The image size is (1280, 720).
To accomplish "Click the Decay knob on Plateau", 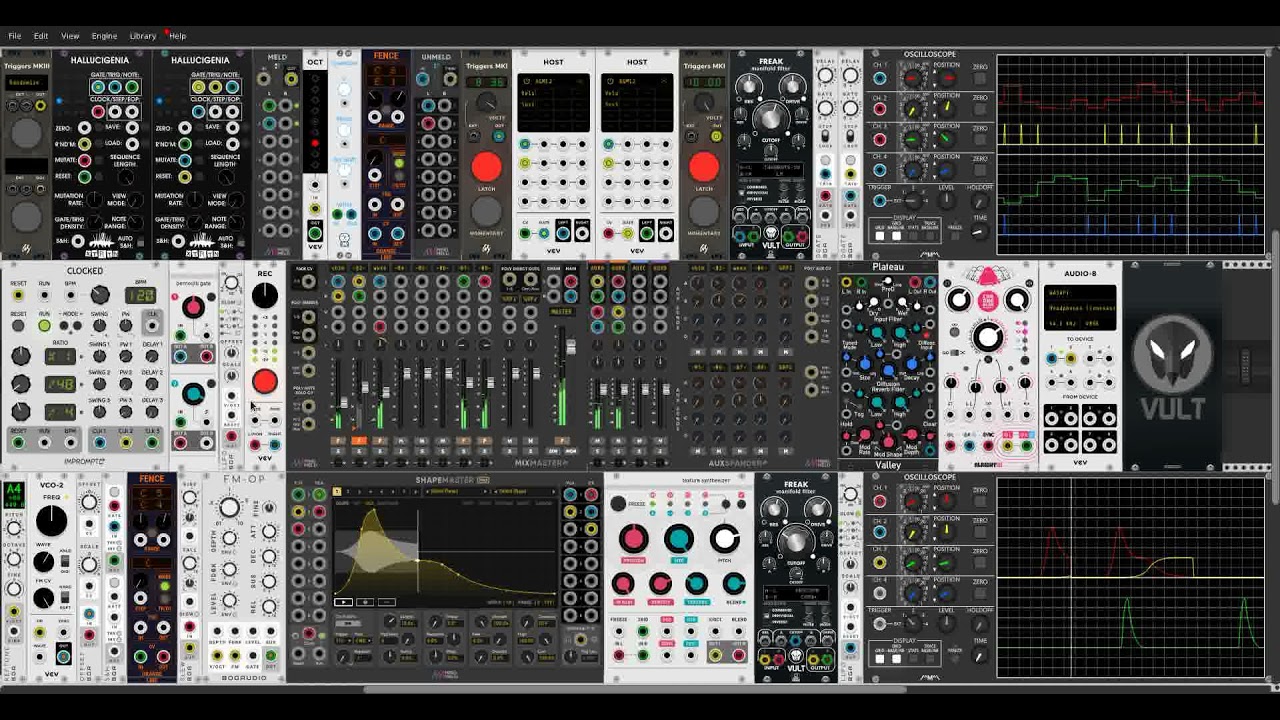I will [x=910, y=366].
